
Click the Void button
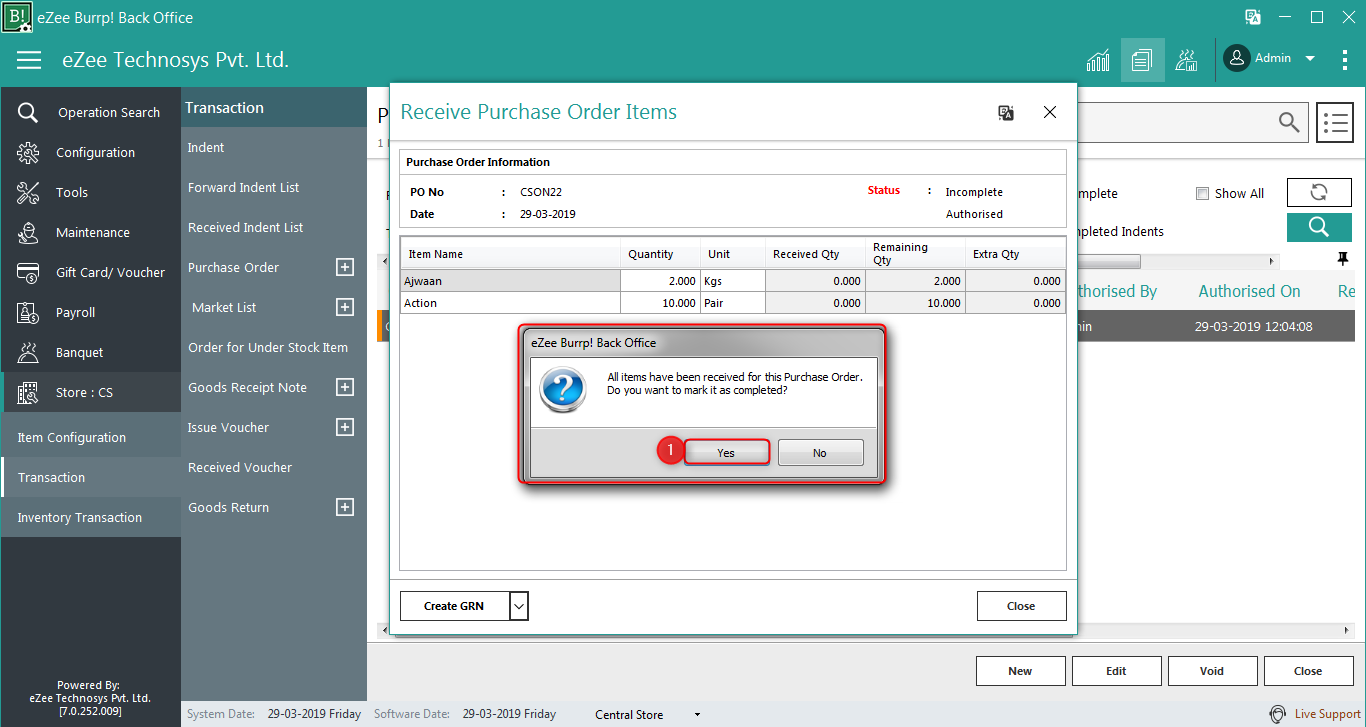pos(1212,671)
